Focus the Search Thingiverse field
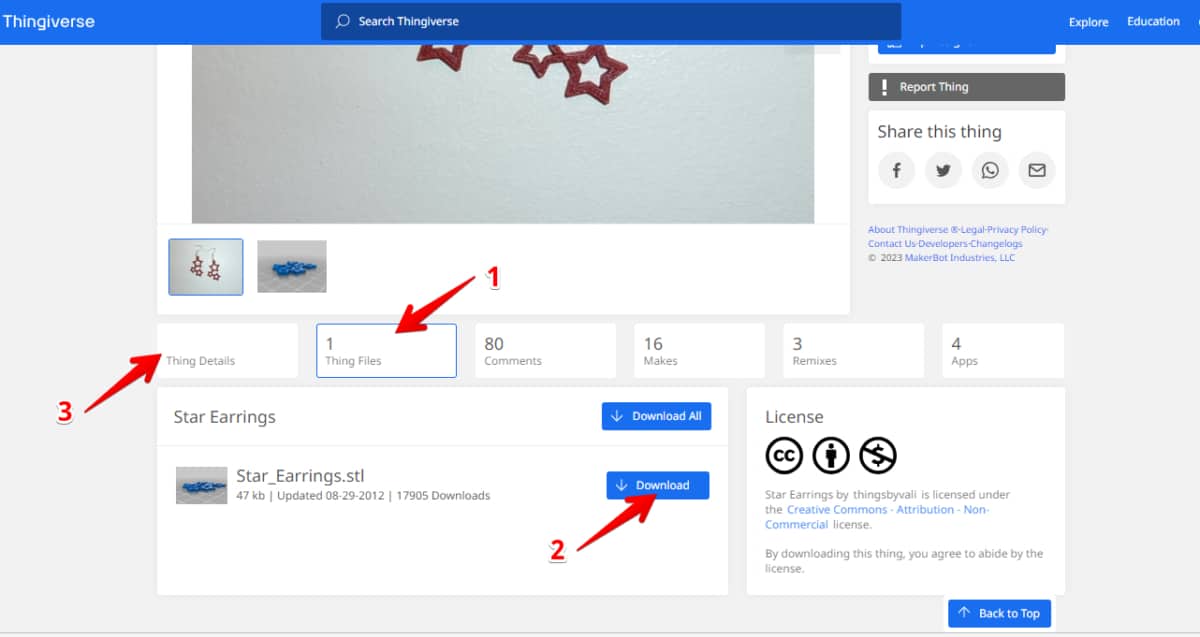1200x637 pixels. click(611, 21)
